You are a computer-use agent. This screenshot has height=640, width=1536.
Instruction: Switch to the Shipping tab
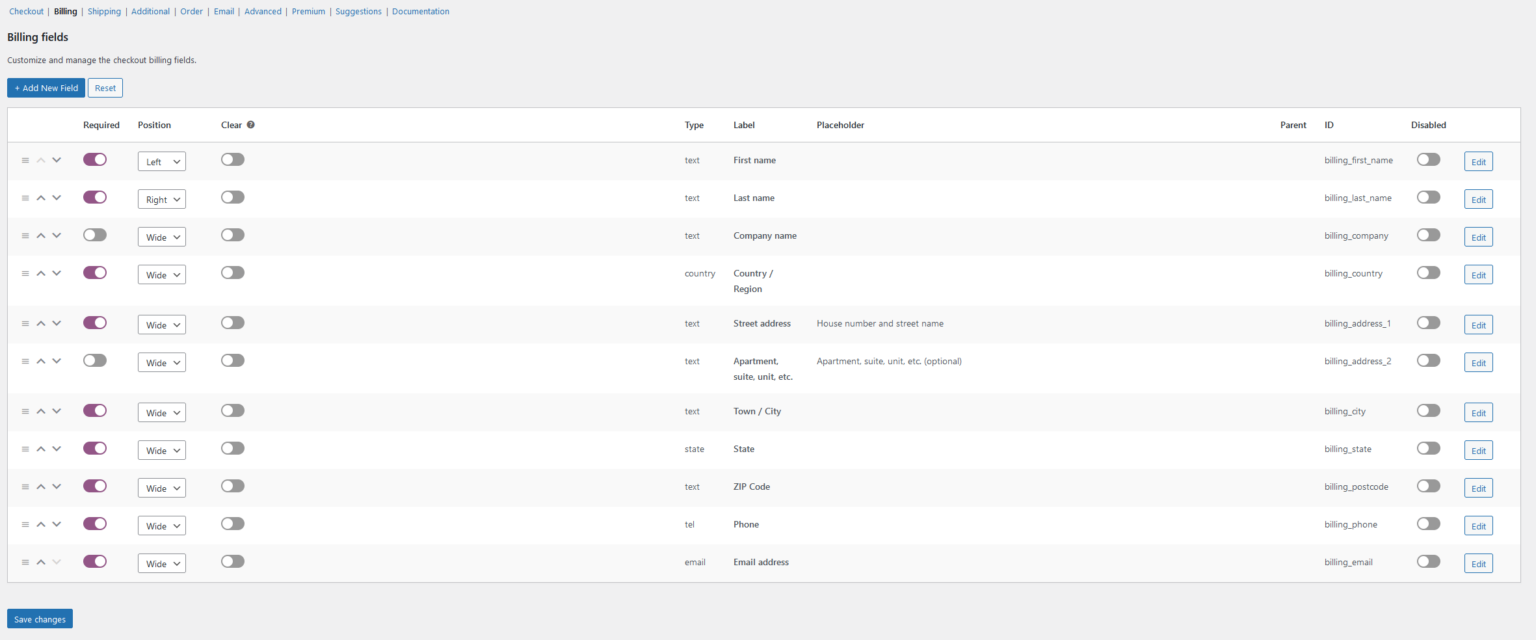(104, 11)
